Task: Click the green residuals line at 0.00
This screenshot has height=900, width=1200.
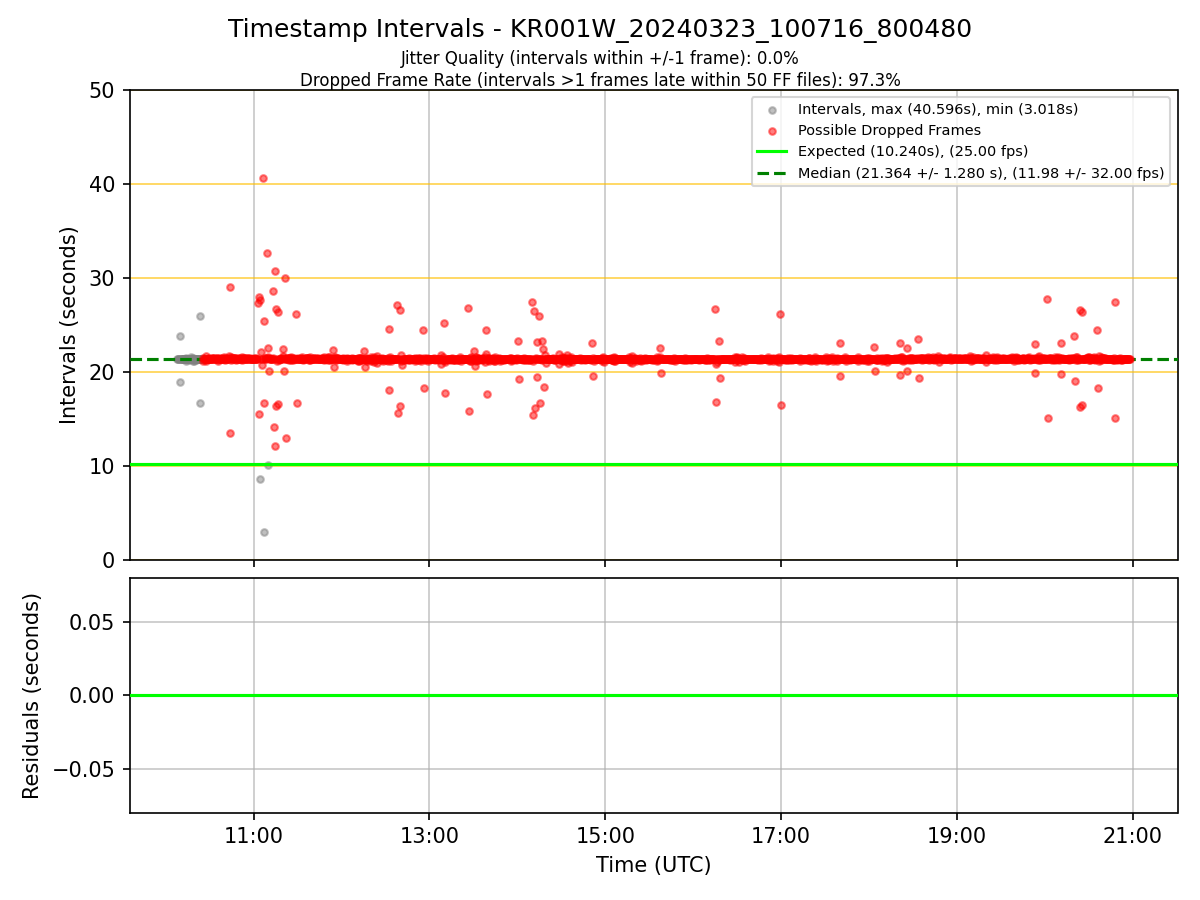Action: (x=653, y=695)
